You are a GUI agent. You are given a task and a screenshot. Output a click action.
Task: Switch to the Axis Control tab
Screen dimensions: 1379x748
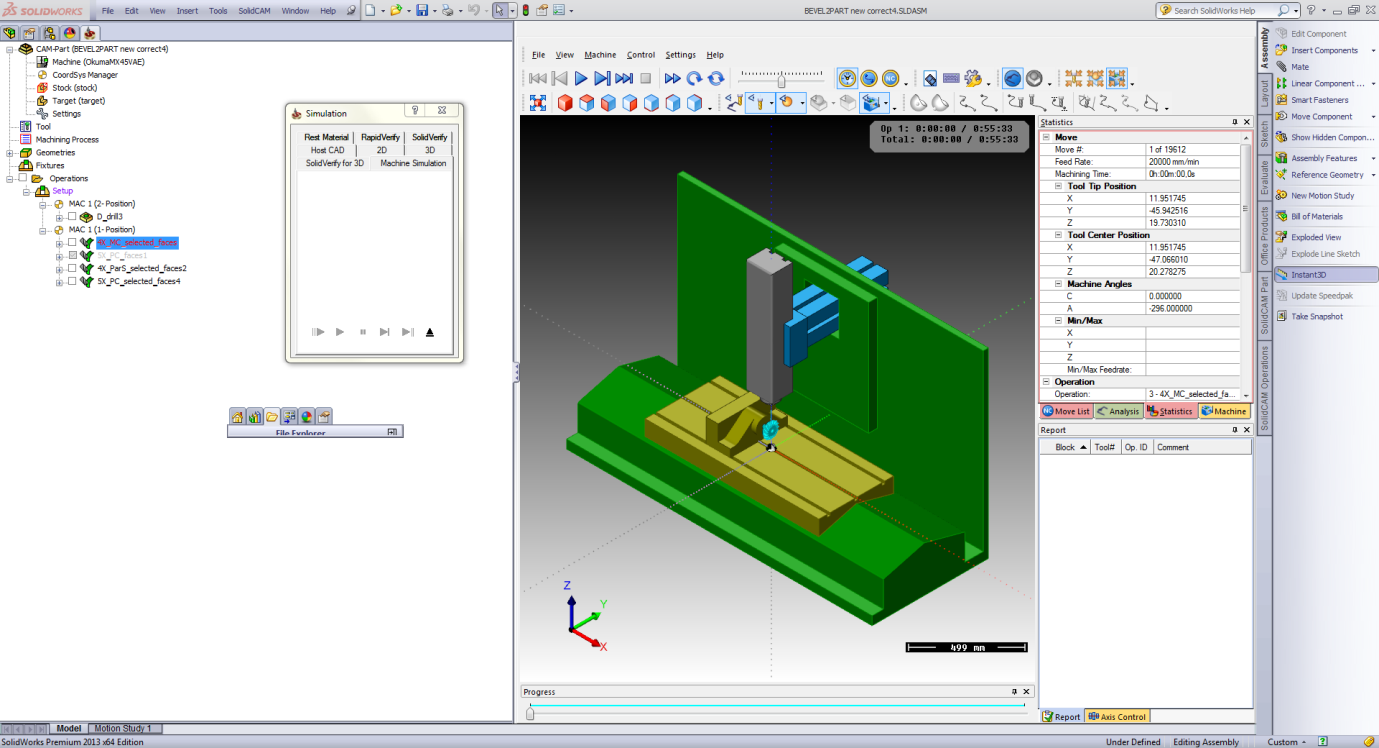(x=1118, y=716)
